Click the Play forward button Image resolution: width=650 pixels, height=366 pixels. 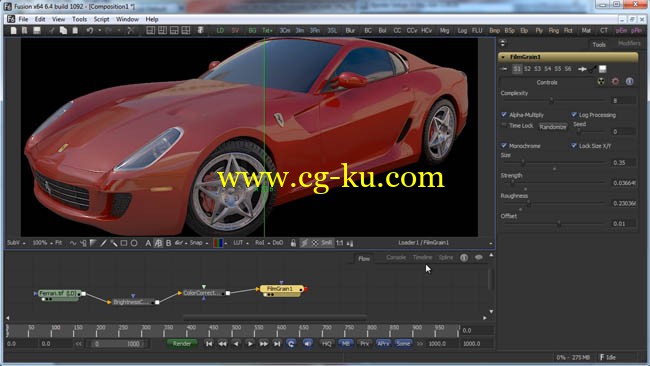pyautogui.click(x=250, y=344)
